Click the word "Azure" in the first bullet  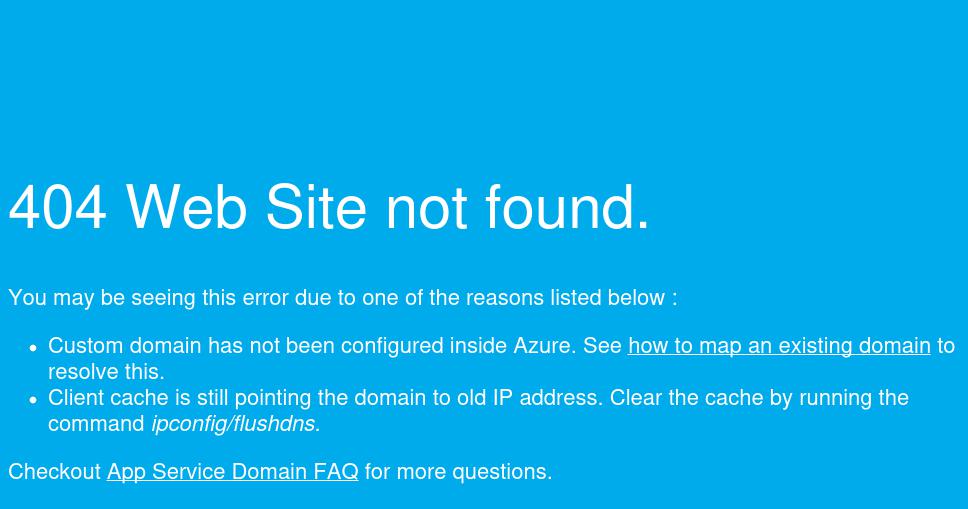click(x=541, y=346)
